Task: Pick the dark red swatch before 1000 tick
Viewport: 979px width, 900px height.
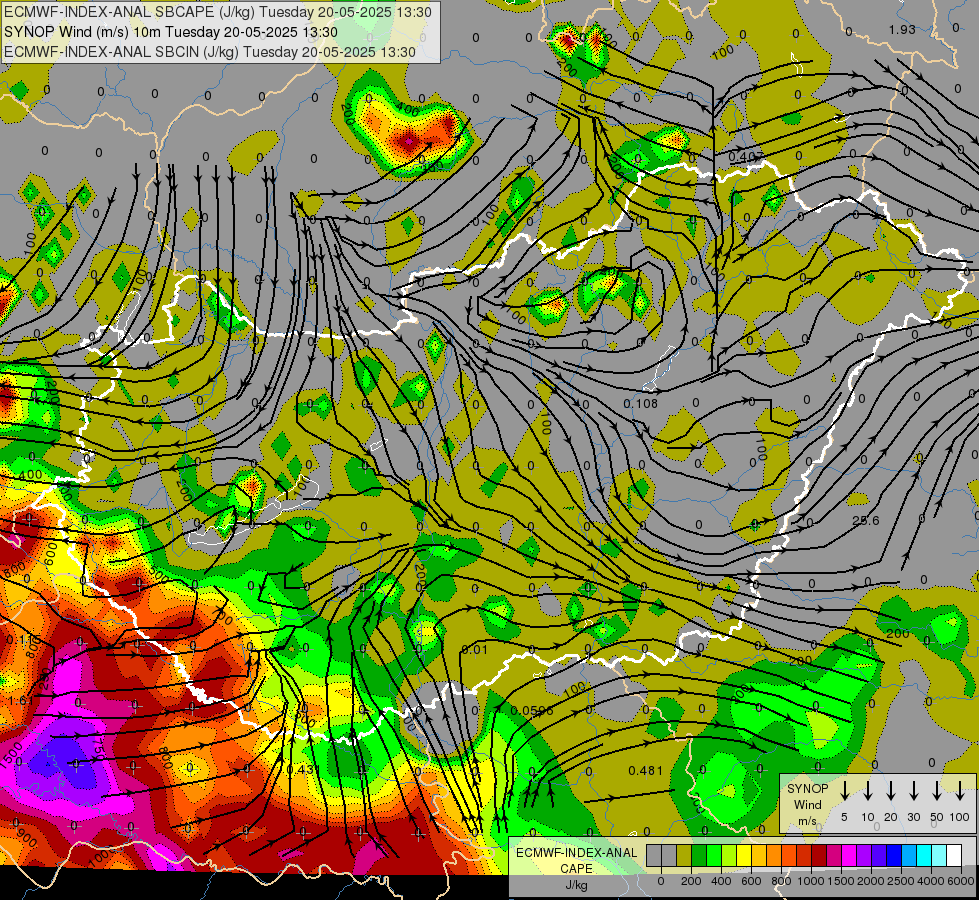Action: (x=804, y=856)
